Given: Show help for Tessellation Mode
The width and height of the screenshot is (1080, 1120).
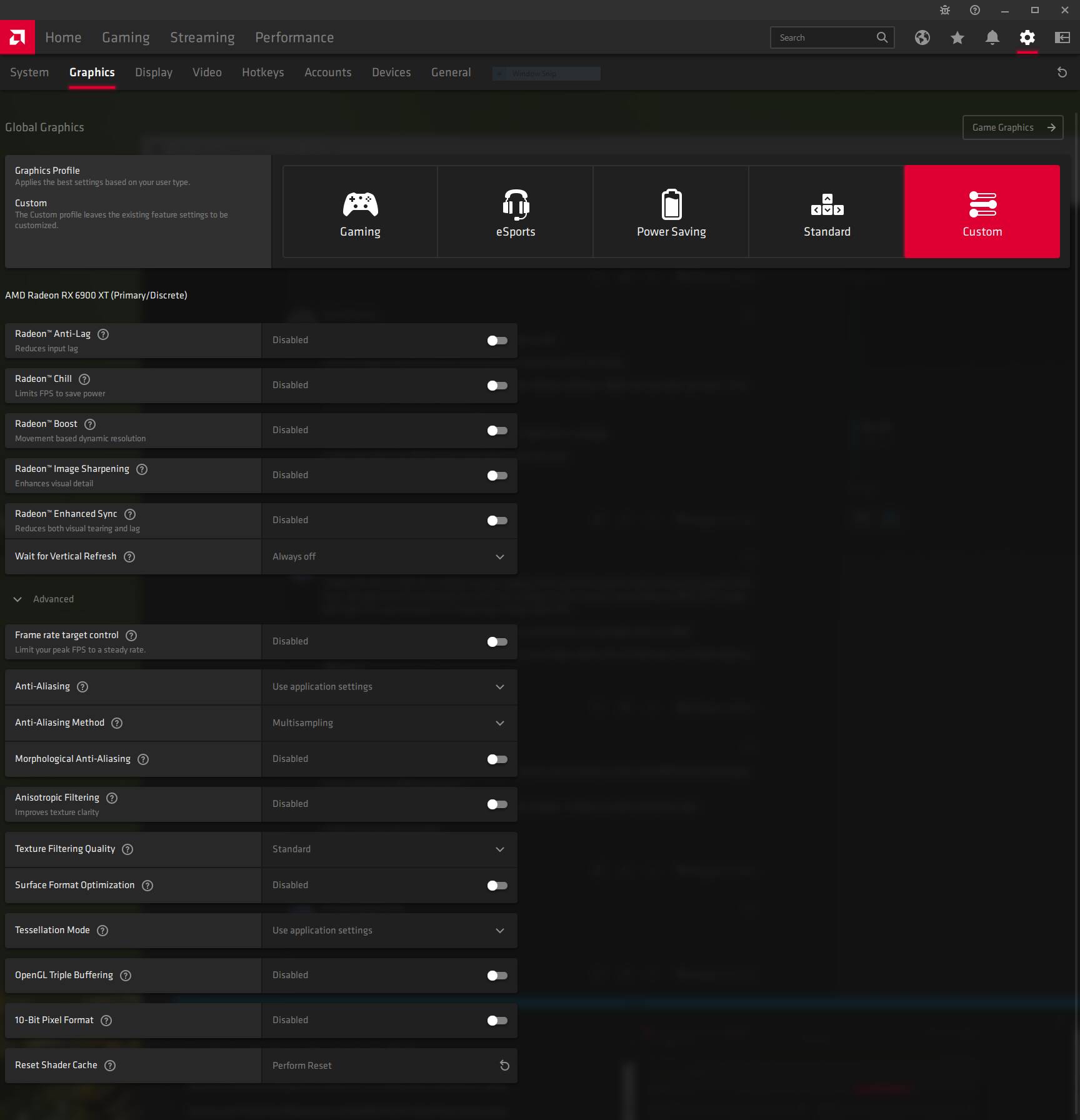Looking at the screenshot, I should tap(102, 931).
